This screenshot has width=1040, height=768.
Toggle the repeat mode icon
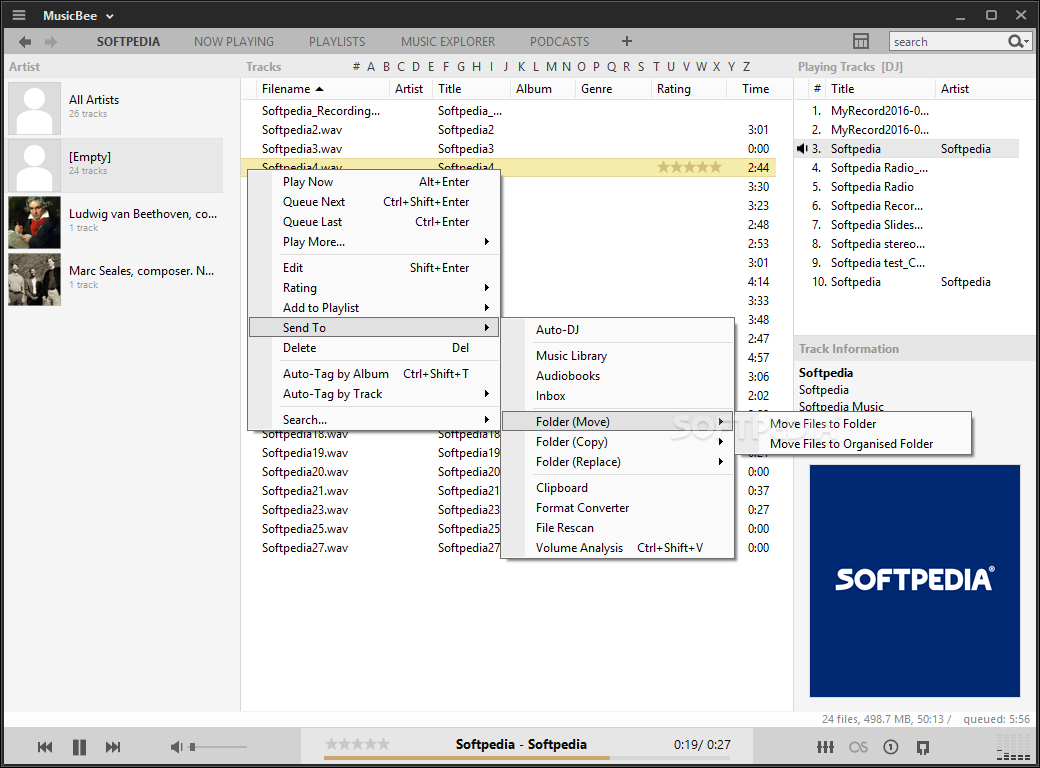(x=890, y=747)
